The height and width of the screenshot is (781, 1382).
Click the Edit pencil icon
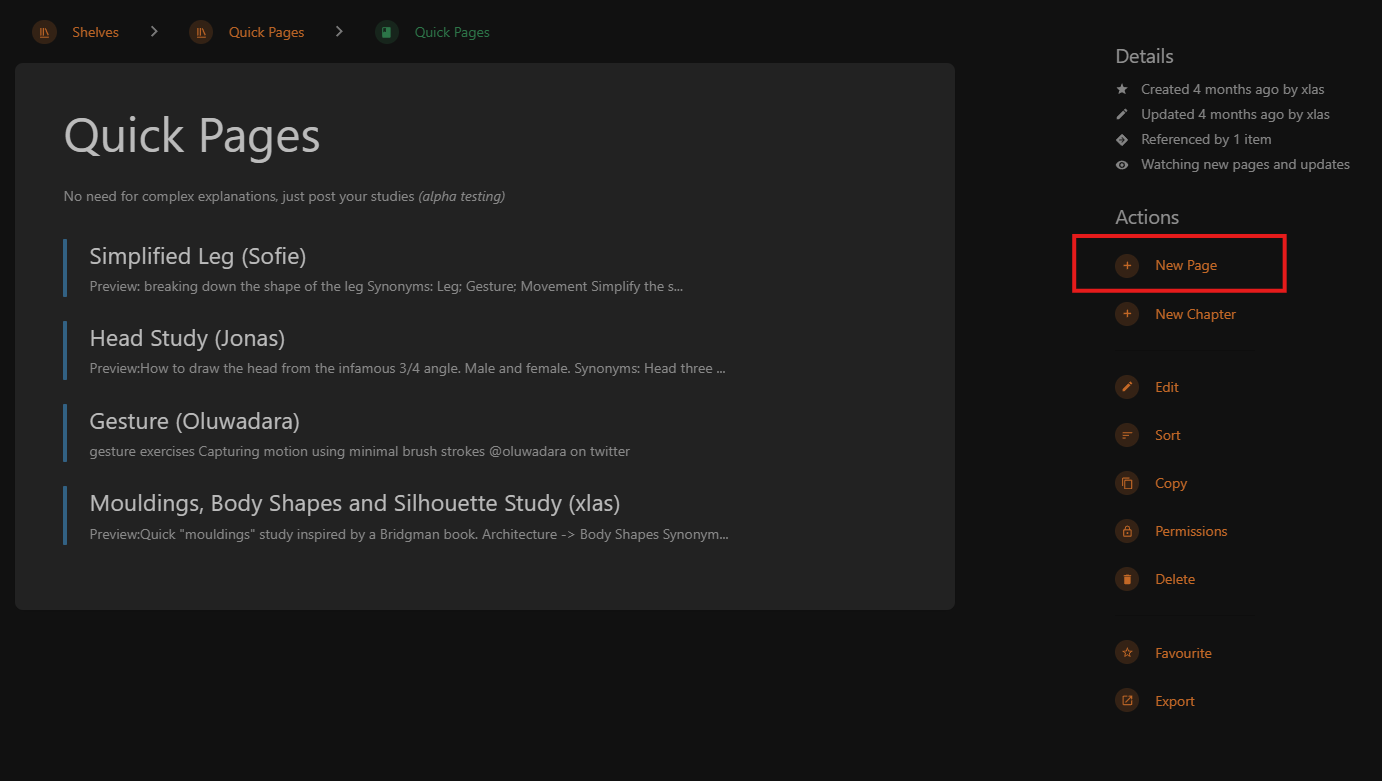coord(1127,387)
